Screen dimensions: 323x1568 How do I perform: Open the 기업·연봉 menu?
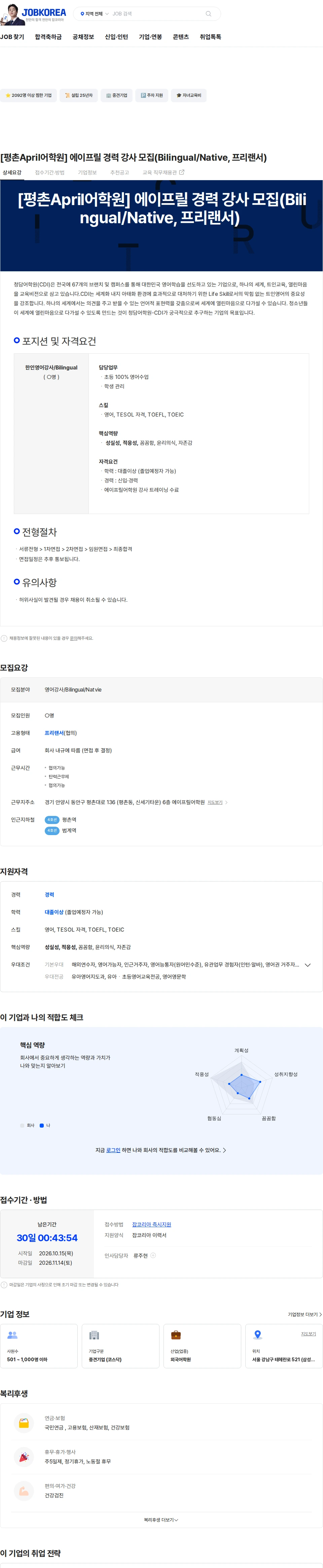(x=150, y=37)
